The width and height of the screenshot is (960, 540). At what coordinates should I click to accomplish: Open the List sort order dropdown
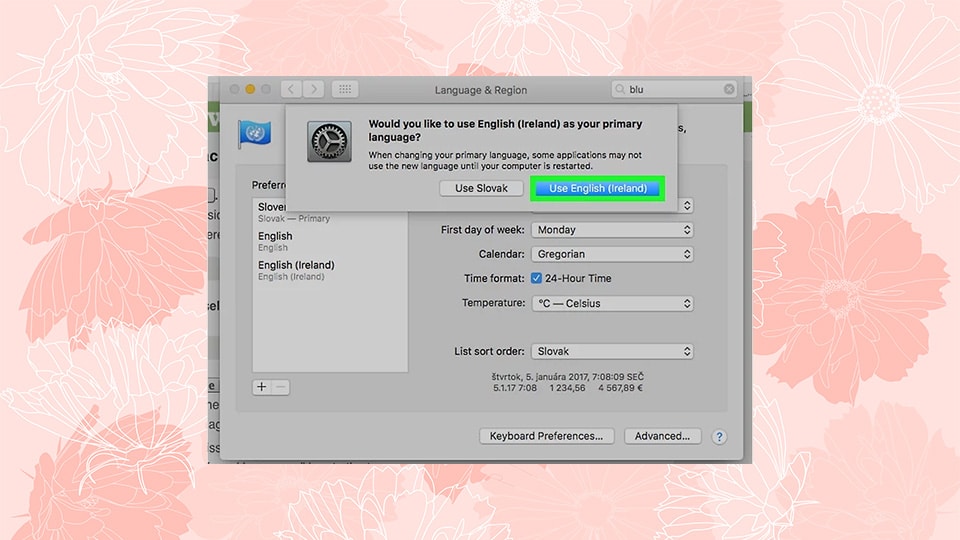tap(612, 351)
